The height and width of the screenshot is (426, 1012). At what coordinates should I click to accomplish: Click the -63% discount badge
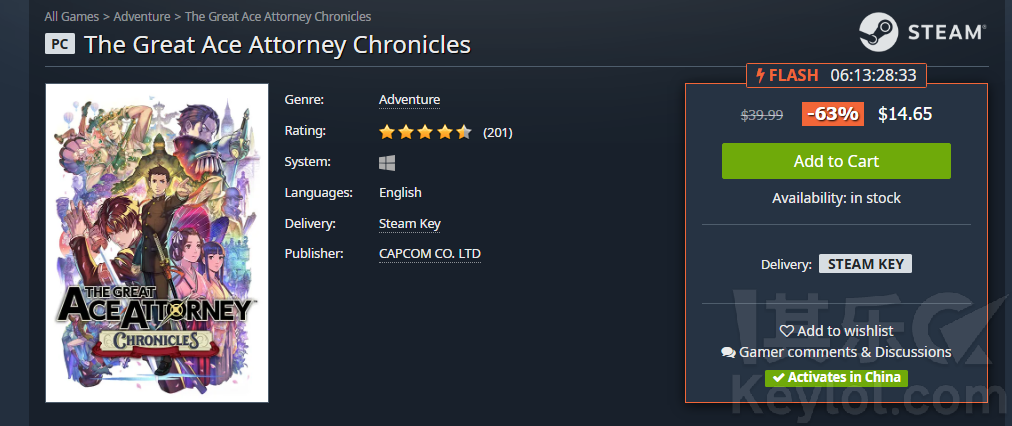click(x=833, y=114)
